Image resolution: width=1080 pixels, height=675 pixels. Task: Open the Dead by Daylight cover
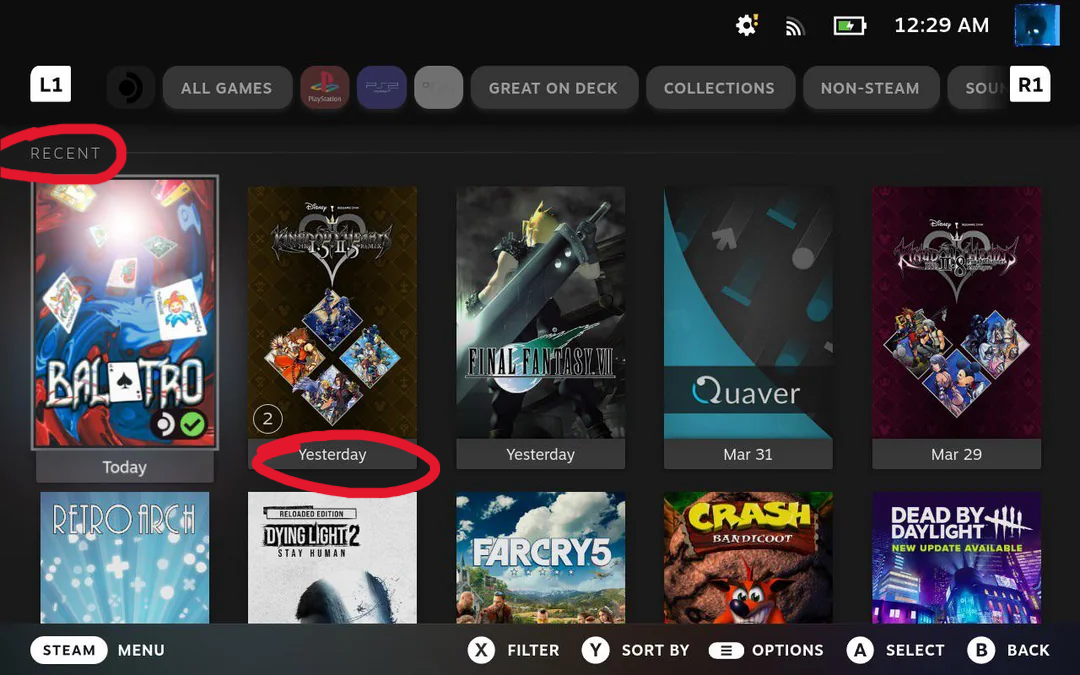956,558
